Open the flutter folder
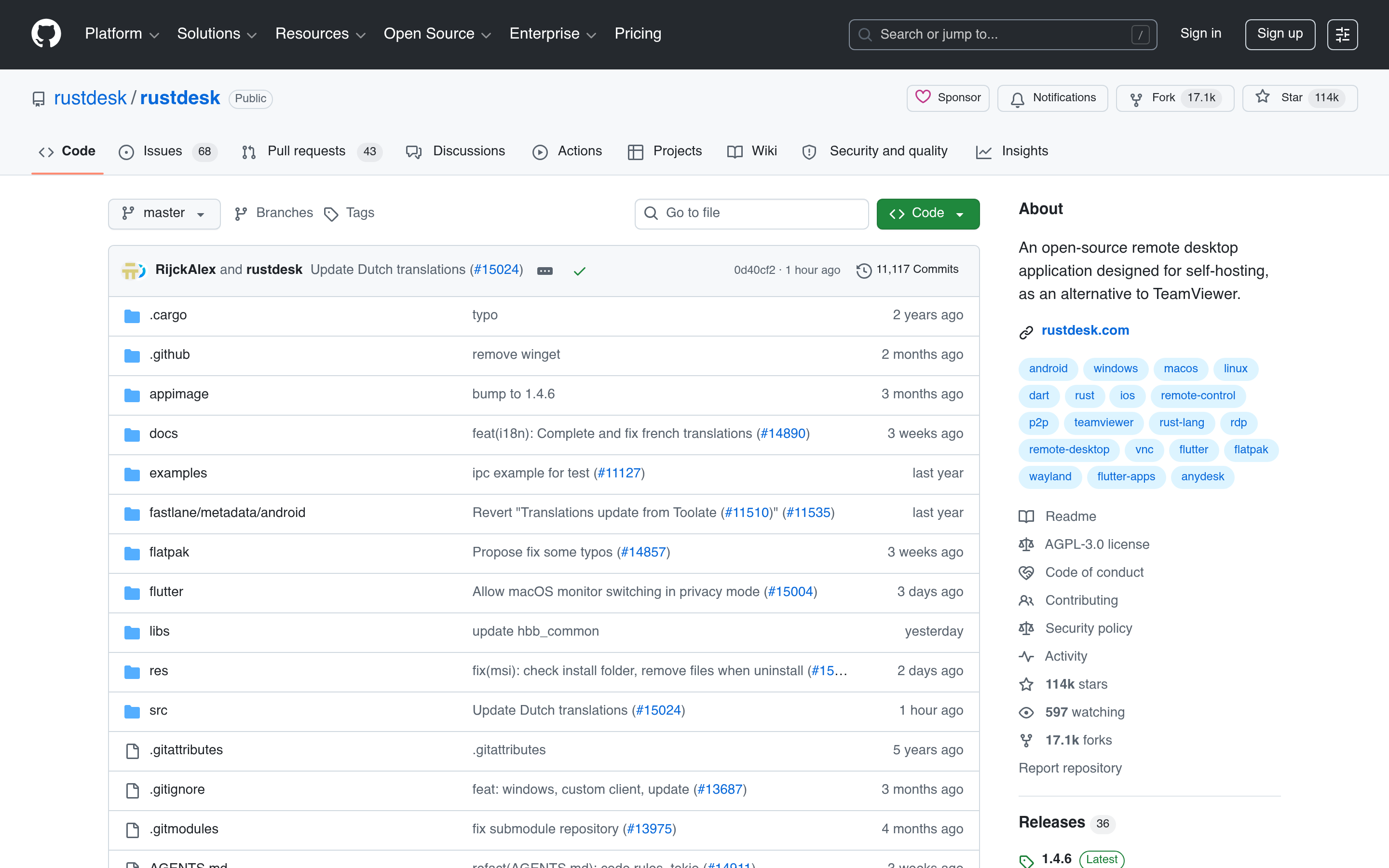This screenshot has height=868, width=1389. click(x=166, y=592)
